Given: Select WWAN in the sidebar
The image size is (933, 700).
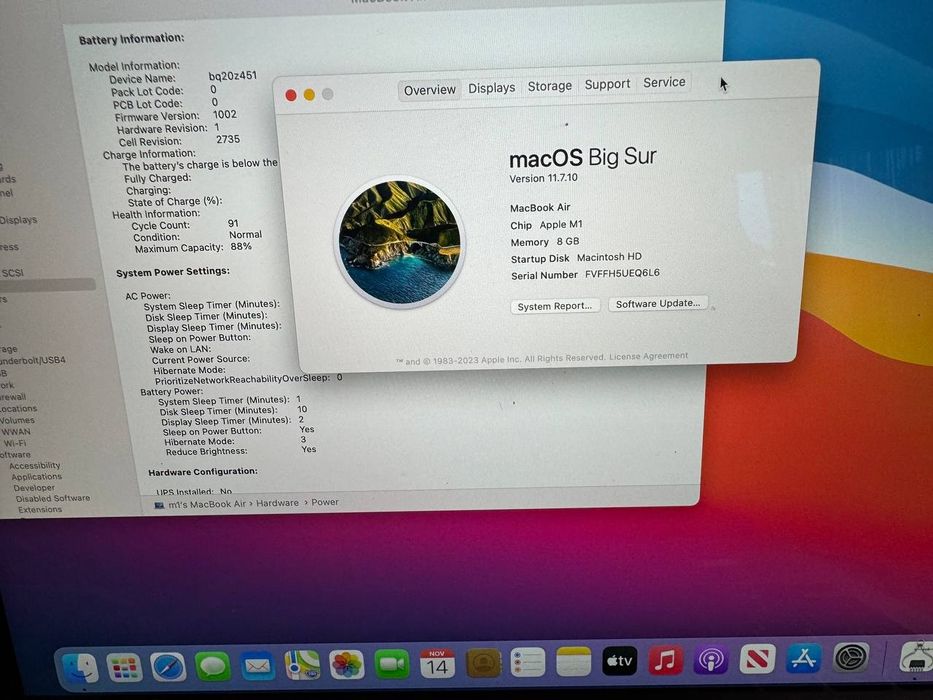Looking at the screenshot, I should [x=16, y=432].
